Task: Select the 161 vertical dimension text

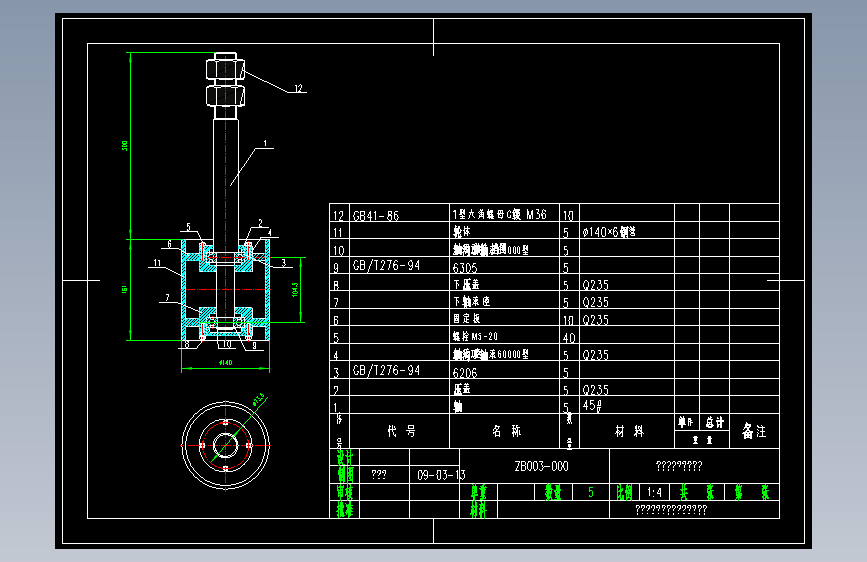Action: (x=124, y=289)
